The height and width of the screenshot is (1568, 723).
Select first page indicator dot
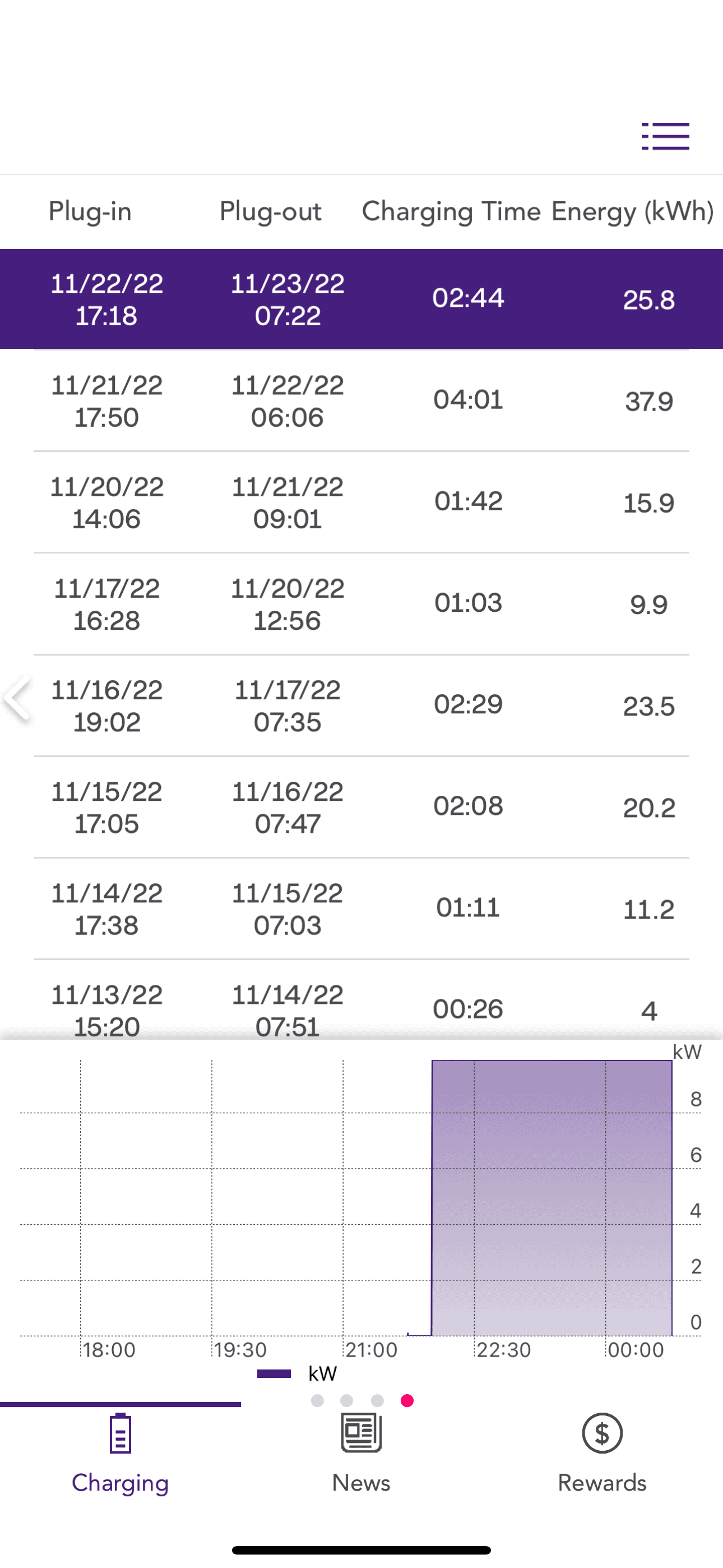click(317, 1401)
